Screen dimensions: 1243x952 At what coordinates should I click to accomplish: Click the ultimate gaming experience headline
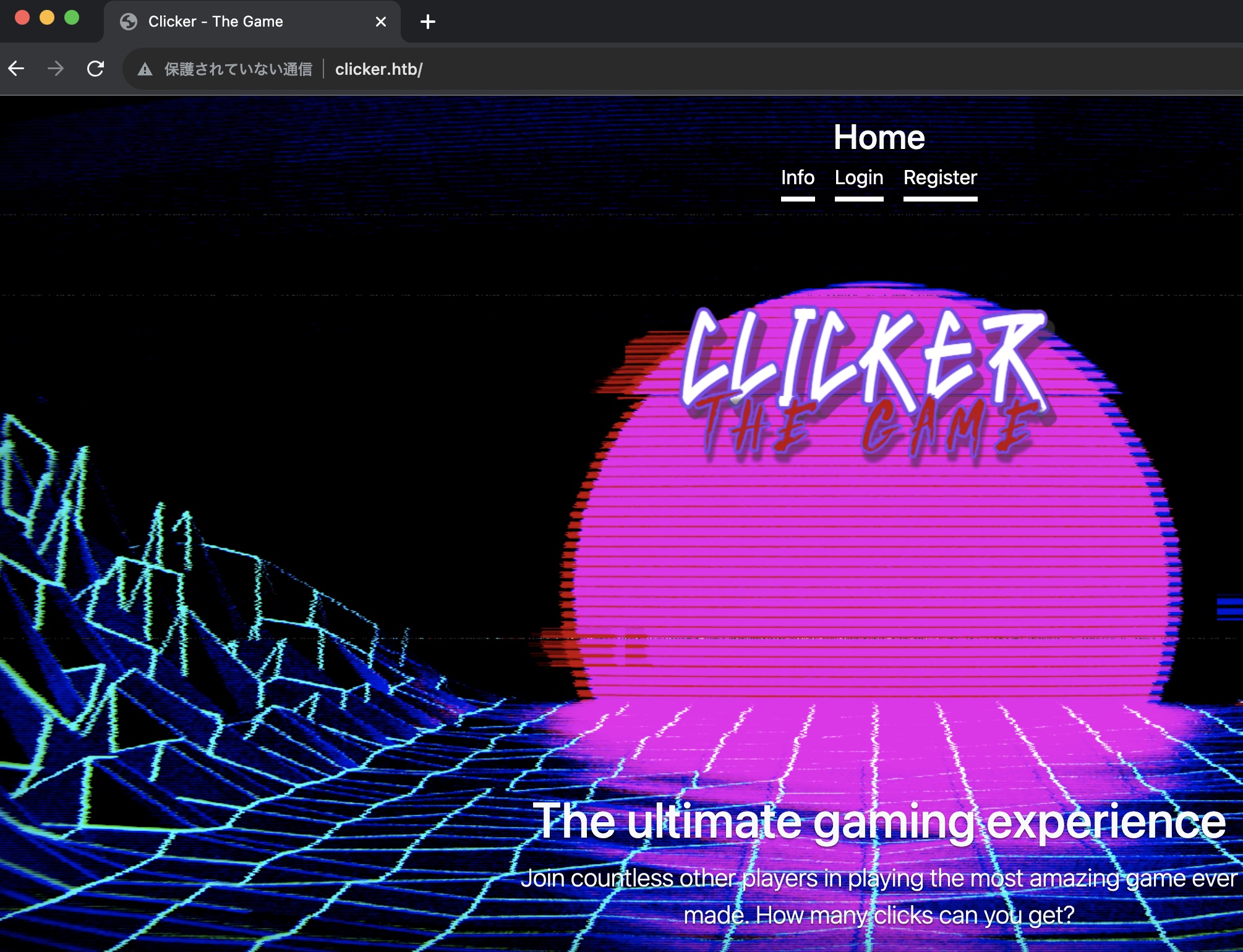(x=879, y=821)
